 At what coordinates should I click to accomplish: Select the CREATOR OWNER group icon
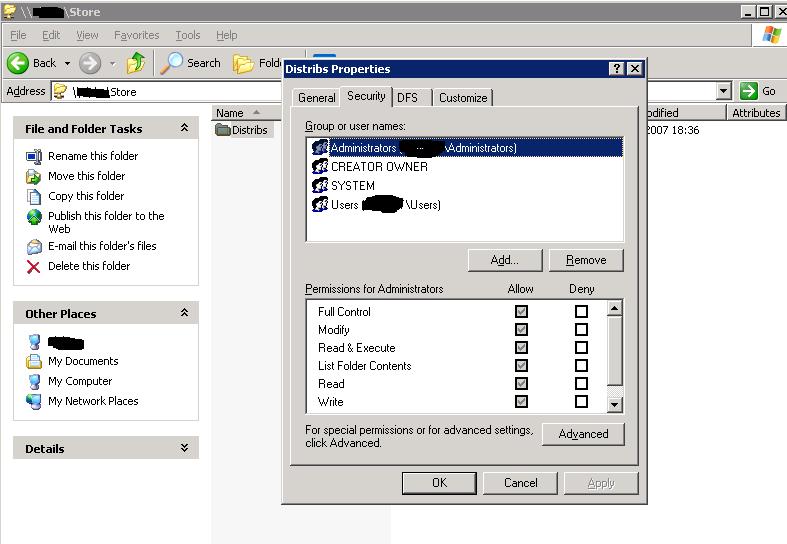320,166
